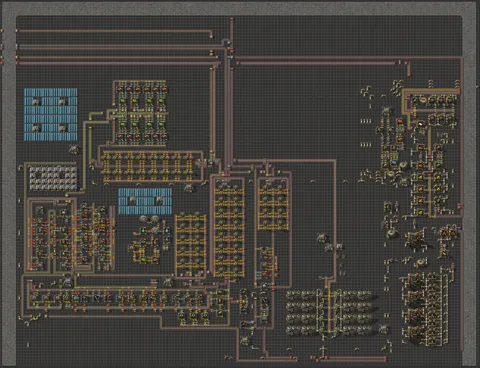The image size is (480, 368).
Task: Click the main vertical bus belt above the furnaces
Action: point(228,107)
